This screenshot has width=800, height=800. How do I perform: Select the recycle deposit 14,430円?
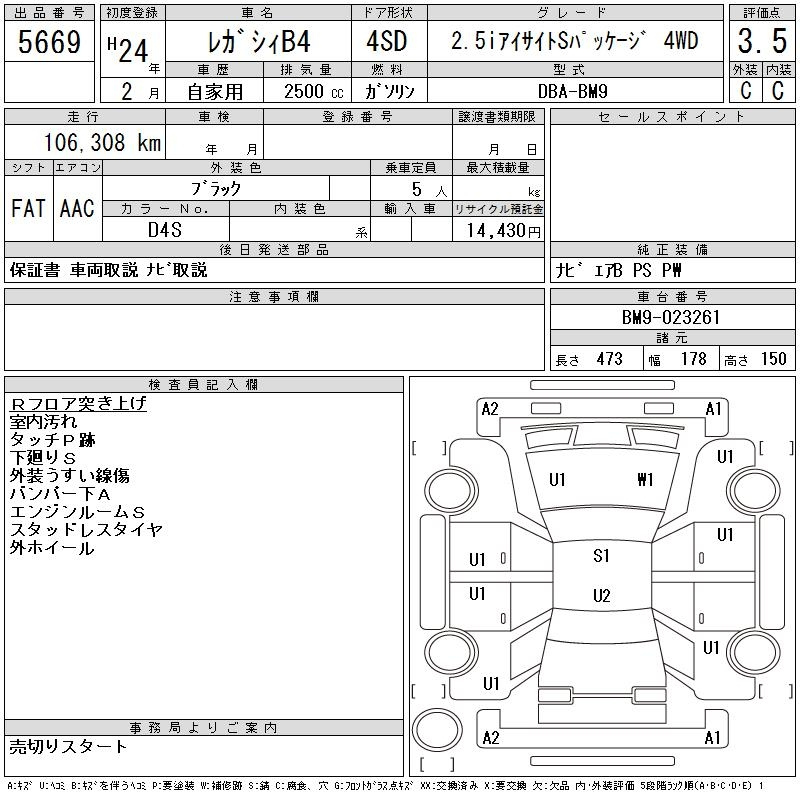point(503,231)
